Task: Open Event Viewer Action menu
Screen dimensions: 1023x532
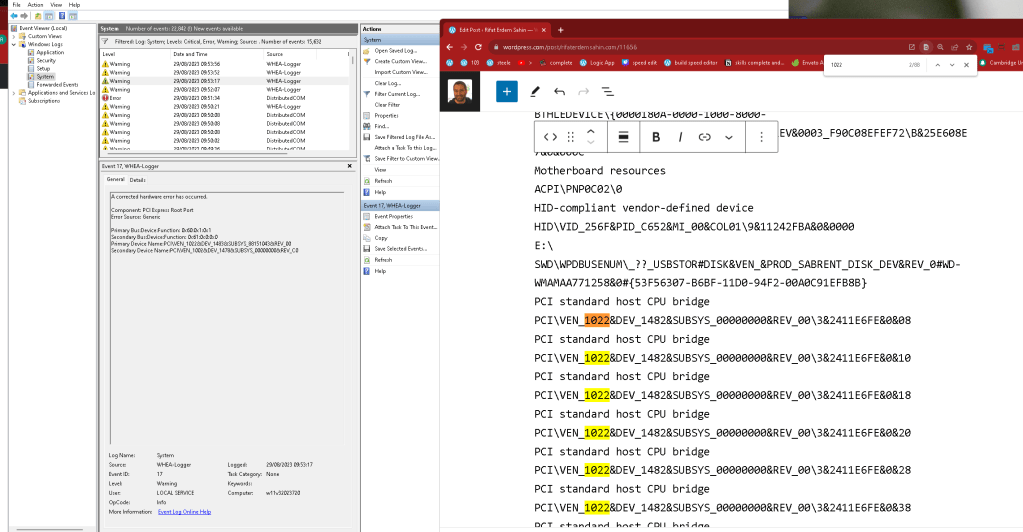Action: click(35, 5)
